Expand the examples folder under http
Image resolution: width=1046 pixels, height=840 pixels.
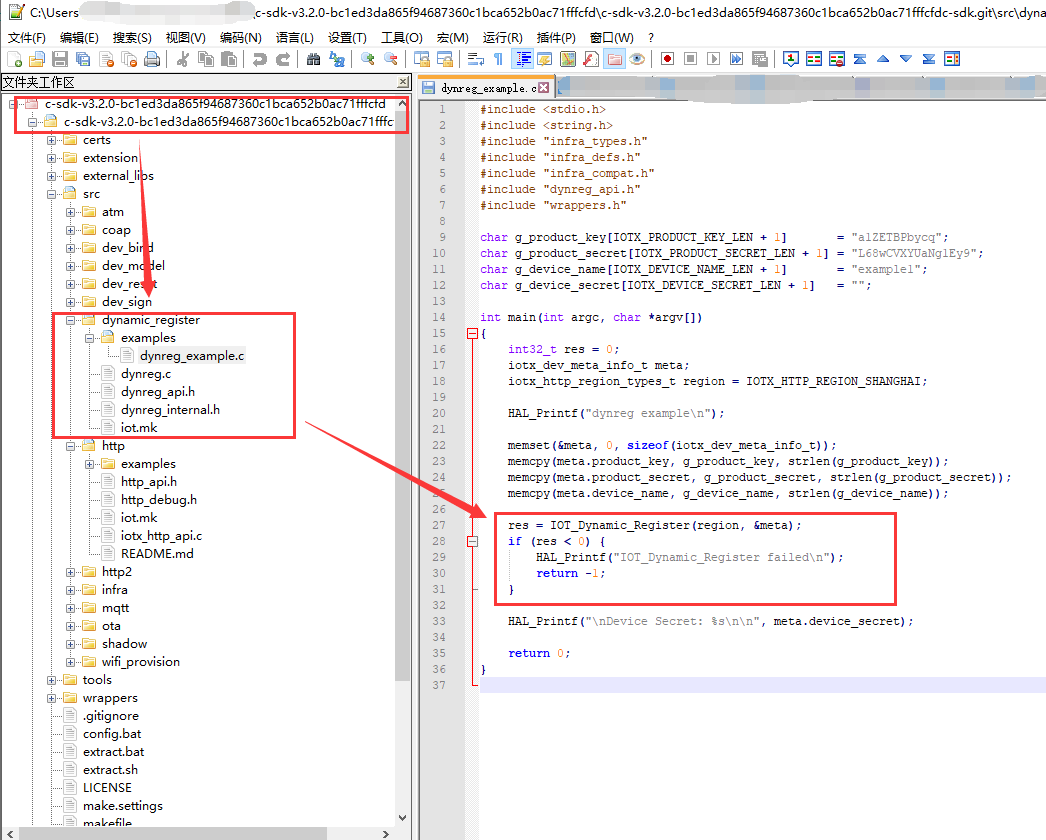(x=89, y=464)
